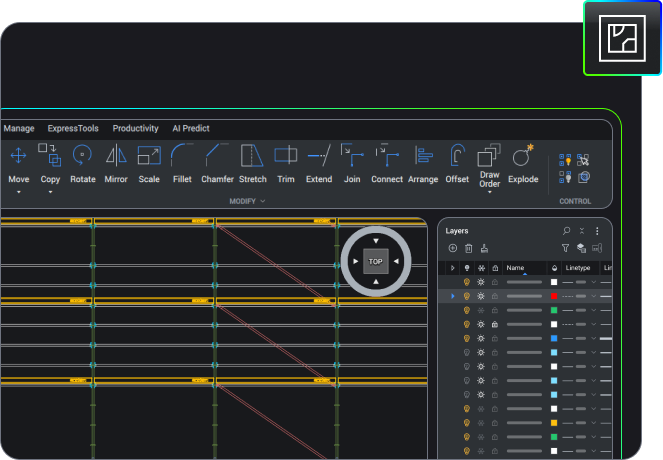The height and width of the screenshot is (460, 663).
Task: Open the layer filter funnel icon
Action: point(565,248)
